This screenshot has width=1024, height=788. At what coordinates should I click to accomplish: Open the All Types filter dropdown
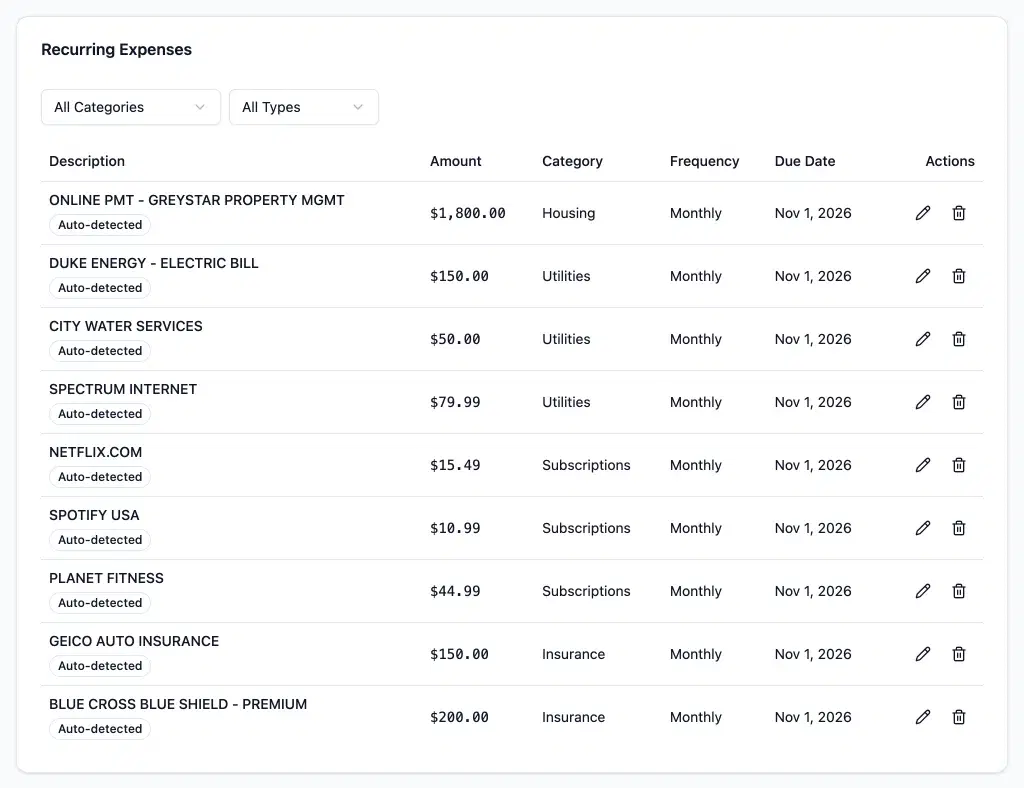pyautogui.click(x=304, y=107)
